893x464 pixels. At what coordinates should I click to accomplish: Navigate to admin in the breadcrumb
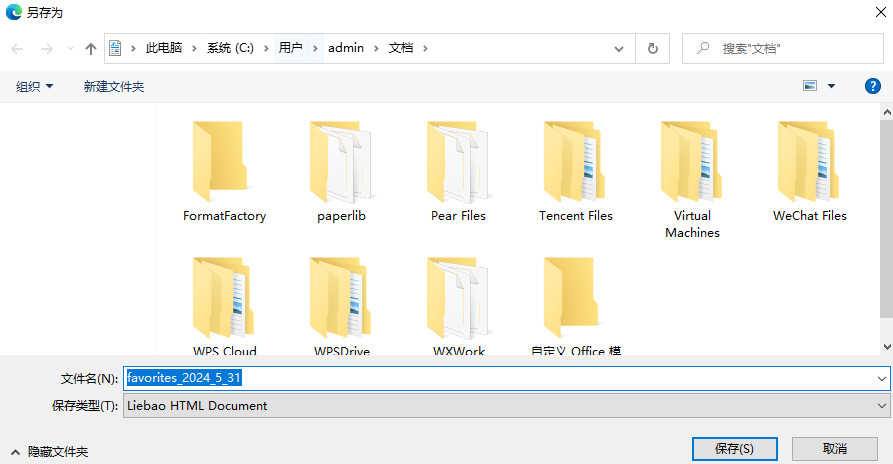coord(346,48)
